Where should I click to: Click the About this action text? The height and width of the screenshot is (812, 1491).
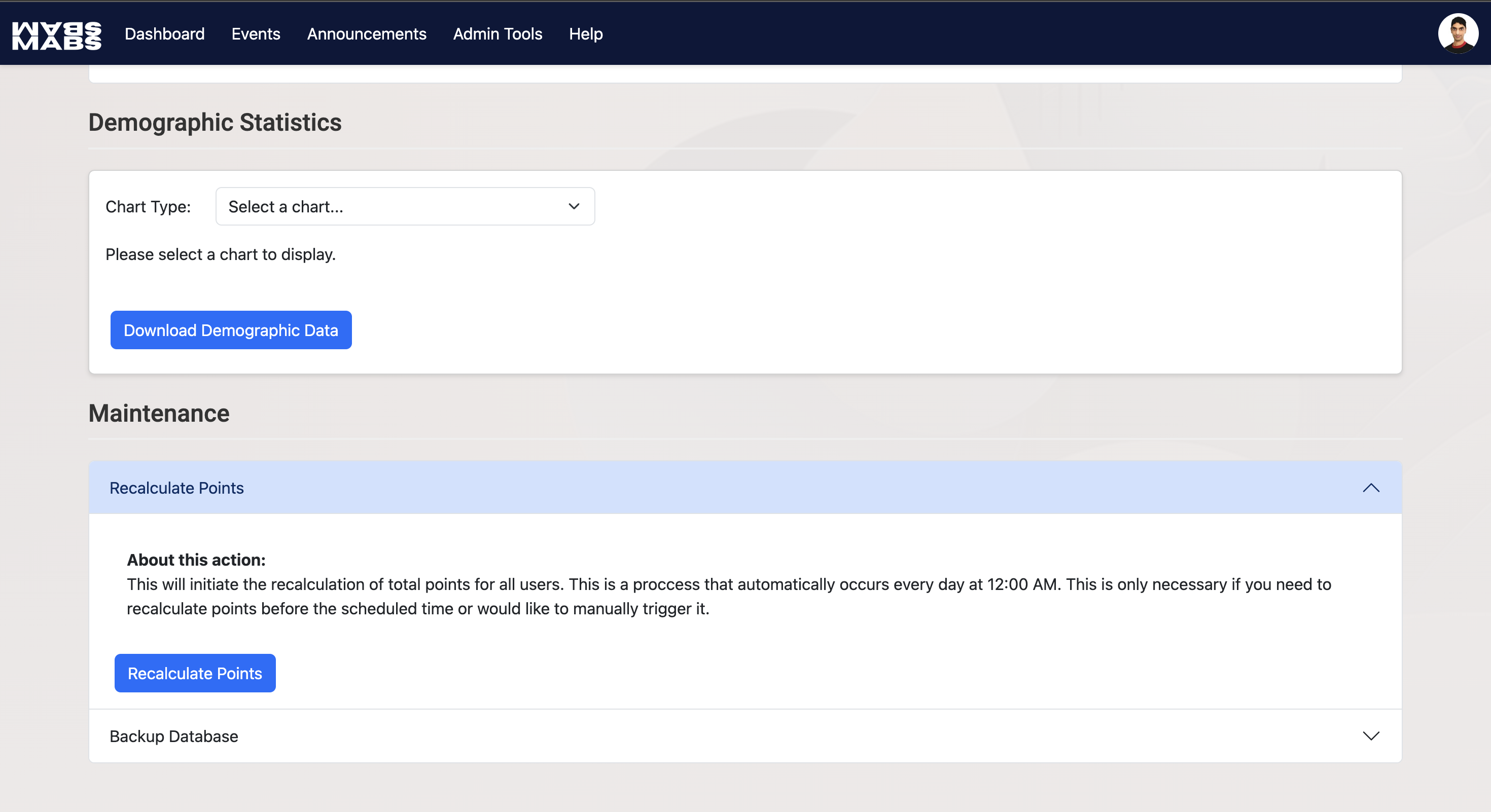[x=196, y=560]
